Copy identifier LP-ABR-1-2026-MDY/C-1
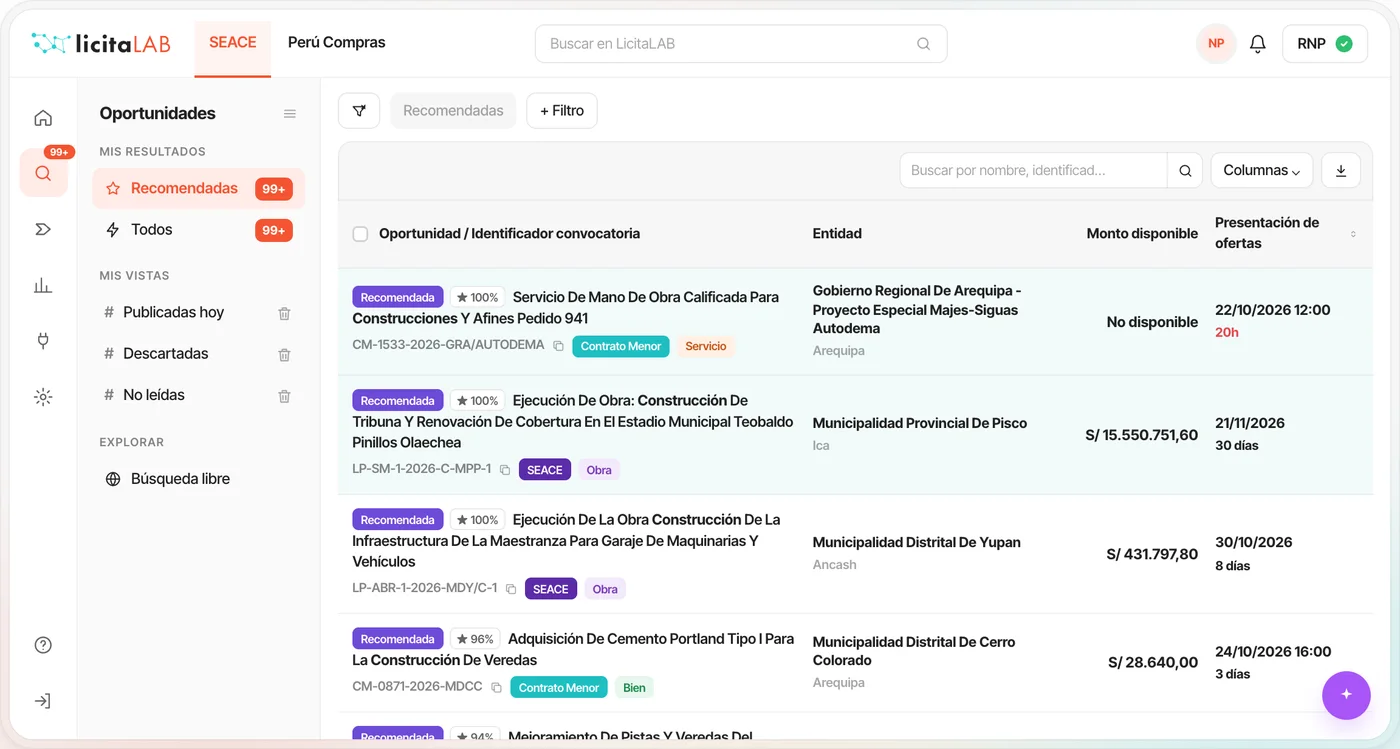 click(511, 589)
